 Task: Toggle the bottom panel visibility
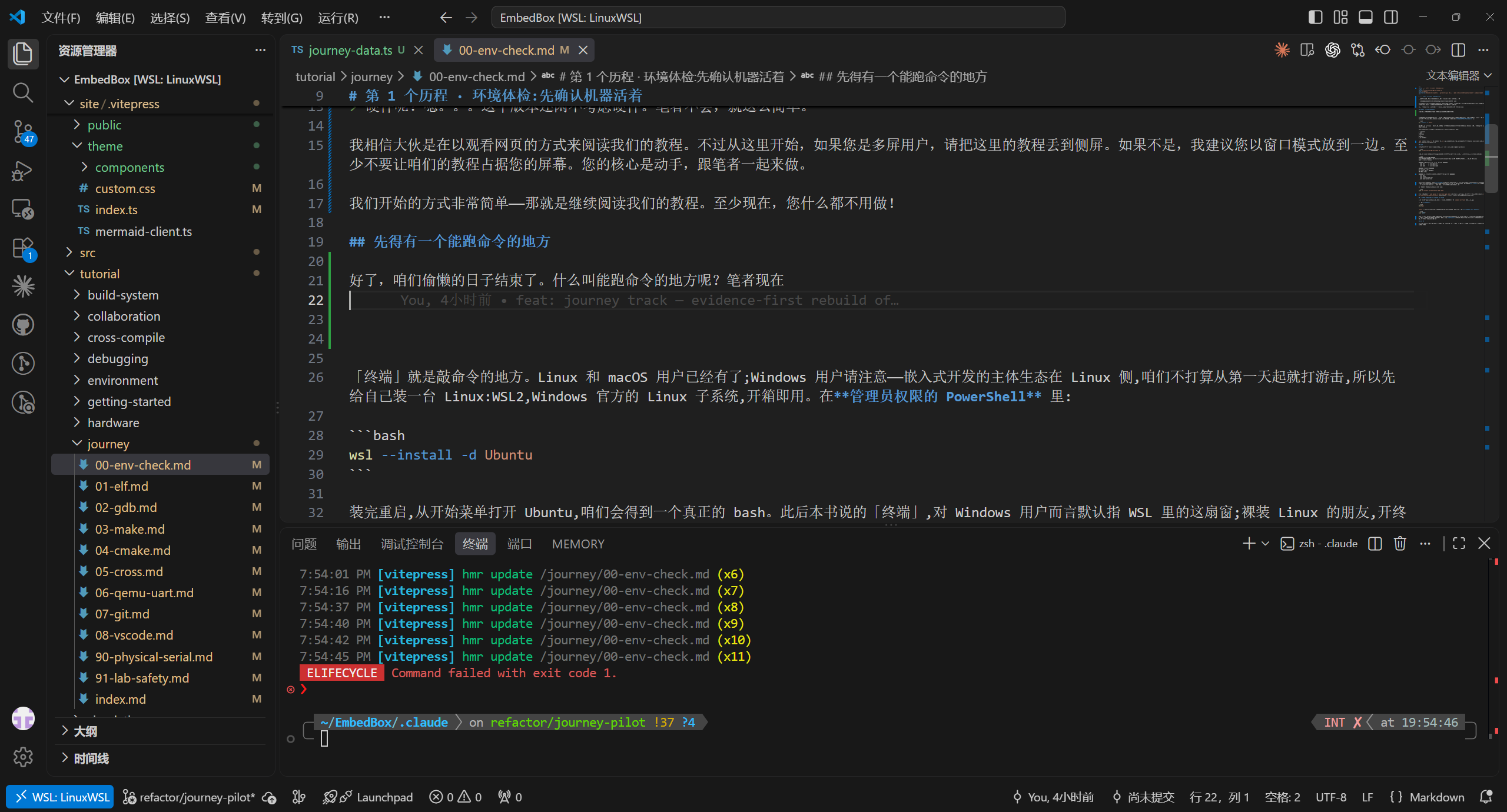(1366, 18)
